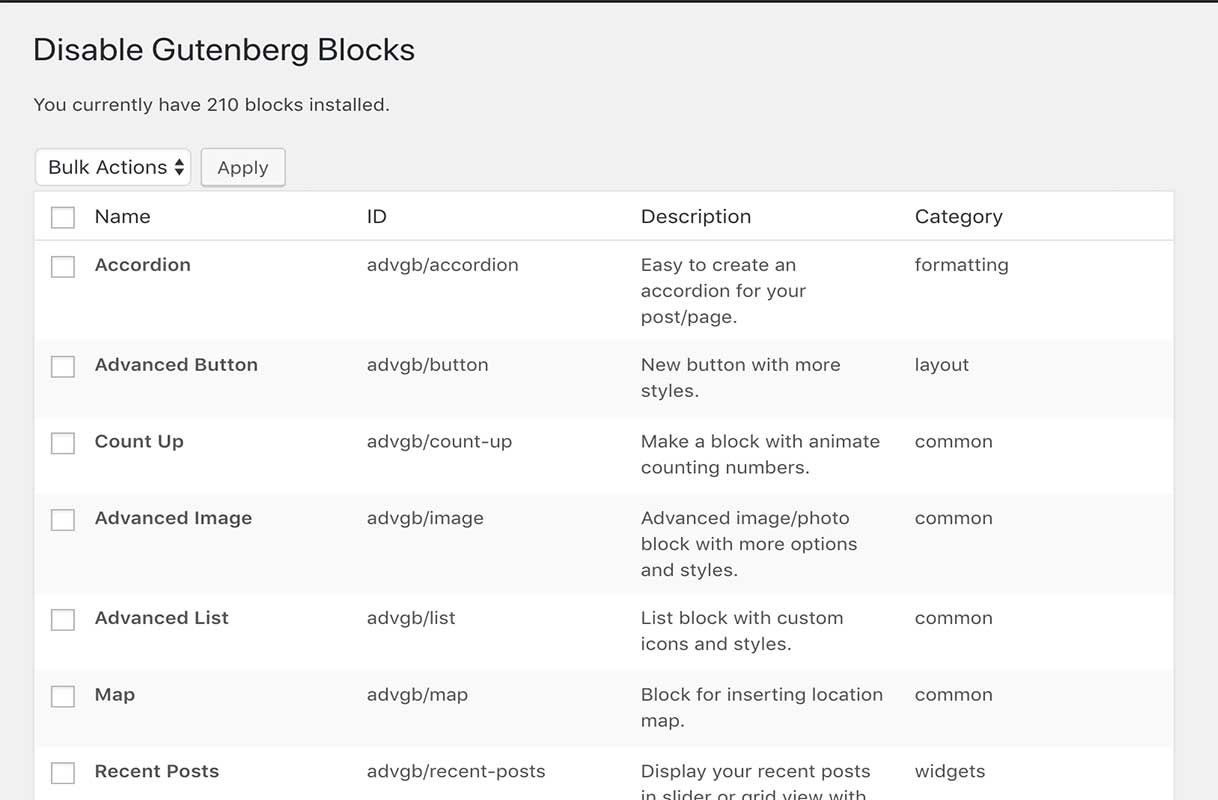This screenshot has height=800, width=1218.
Task: Click the Accordion block name
Action: pyautogui.click(x=142, y=265)
